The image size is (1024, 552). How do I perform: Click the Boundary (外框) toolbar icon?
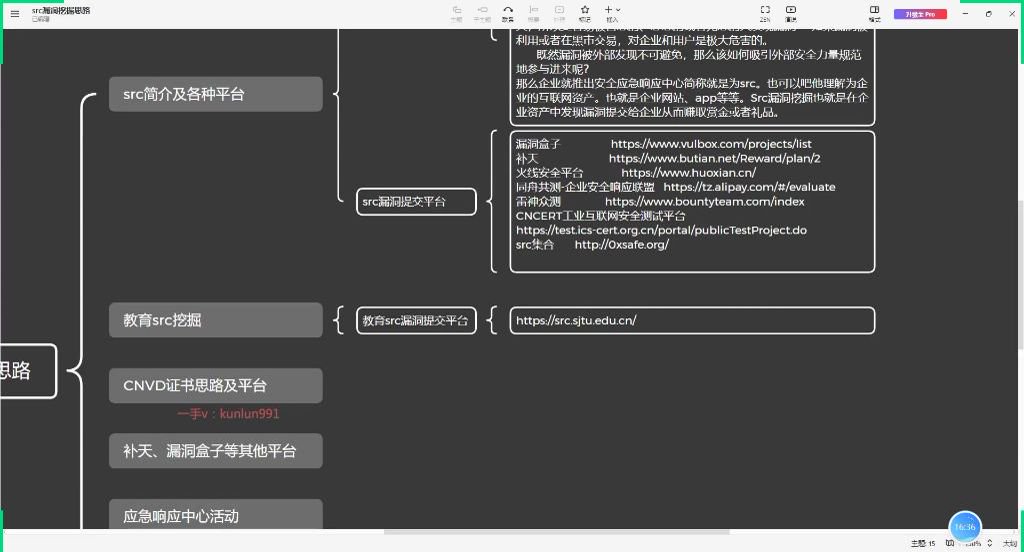[x=560, y=13]
